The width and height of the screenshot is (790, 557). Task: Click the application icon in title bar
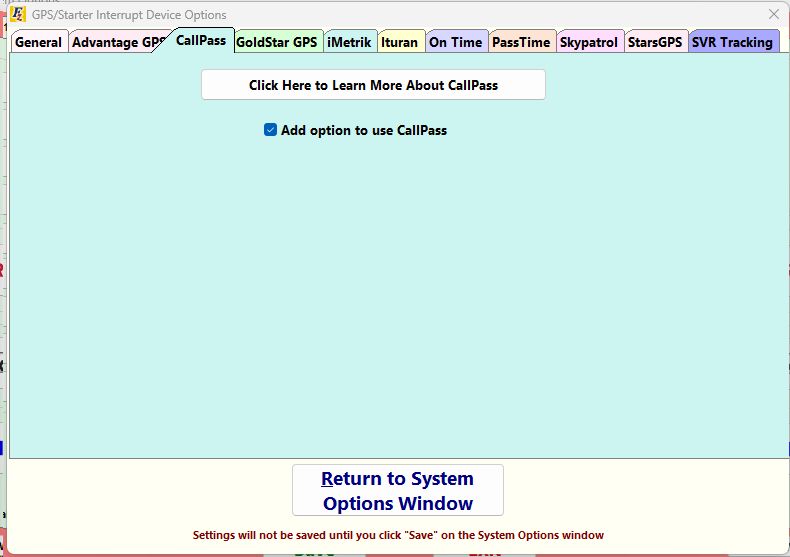18,15
